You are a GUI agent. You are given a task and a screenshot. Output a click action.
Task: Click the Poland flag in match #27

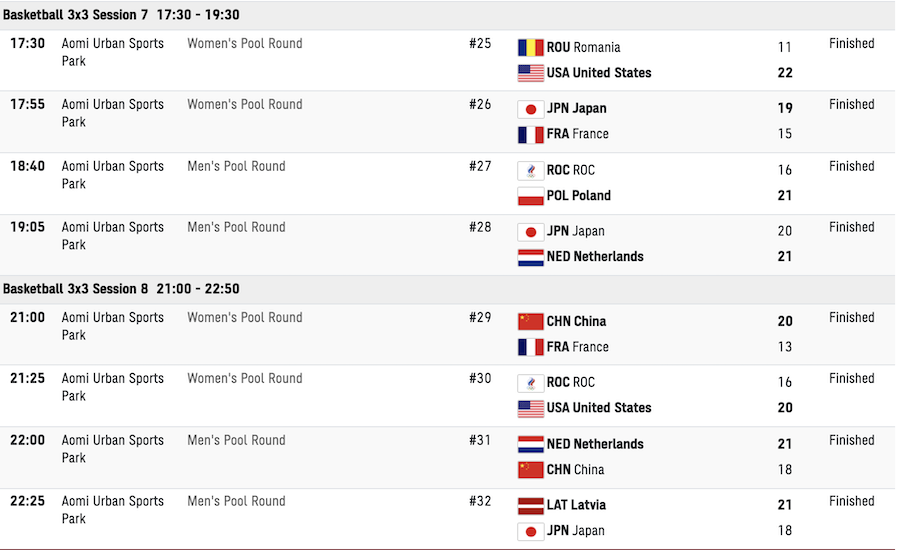click(x=530, y=196)
